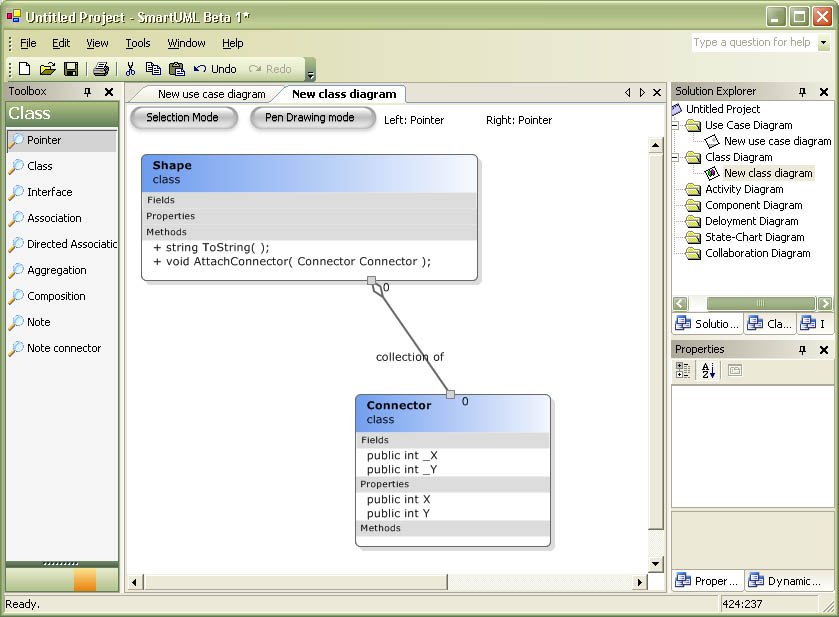Click the Solution Explorer horizontal scrollbar thumb
The height and width of the screenshot is (617, 839).
760,303
